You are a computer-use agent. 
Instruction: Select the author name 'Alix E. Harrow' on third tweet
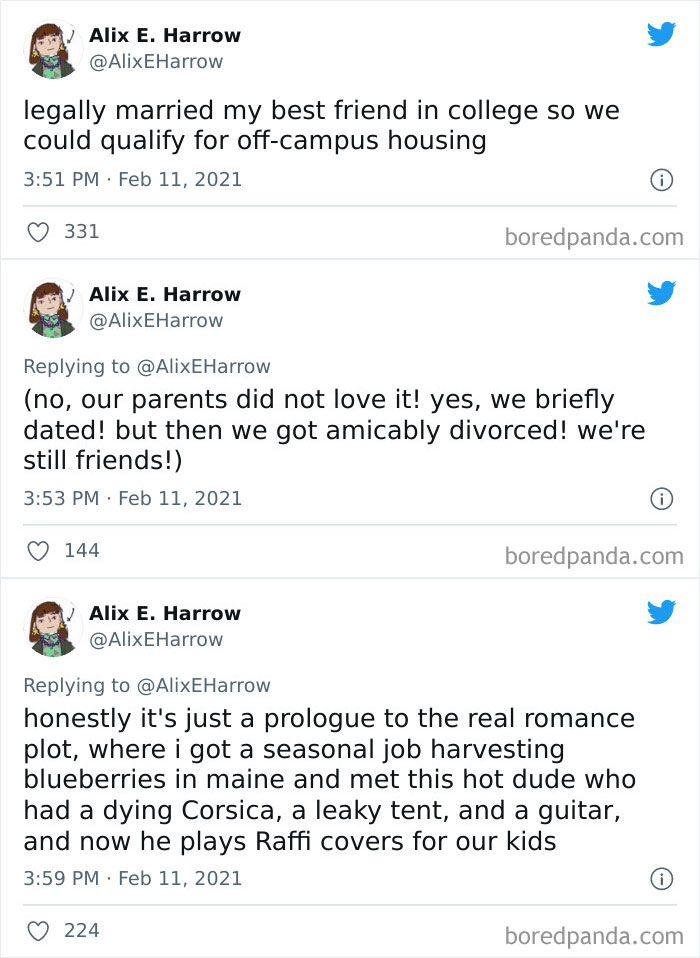(x=164, y=613)
